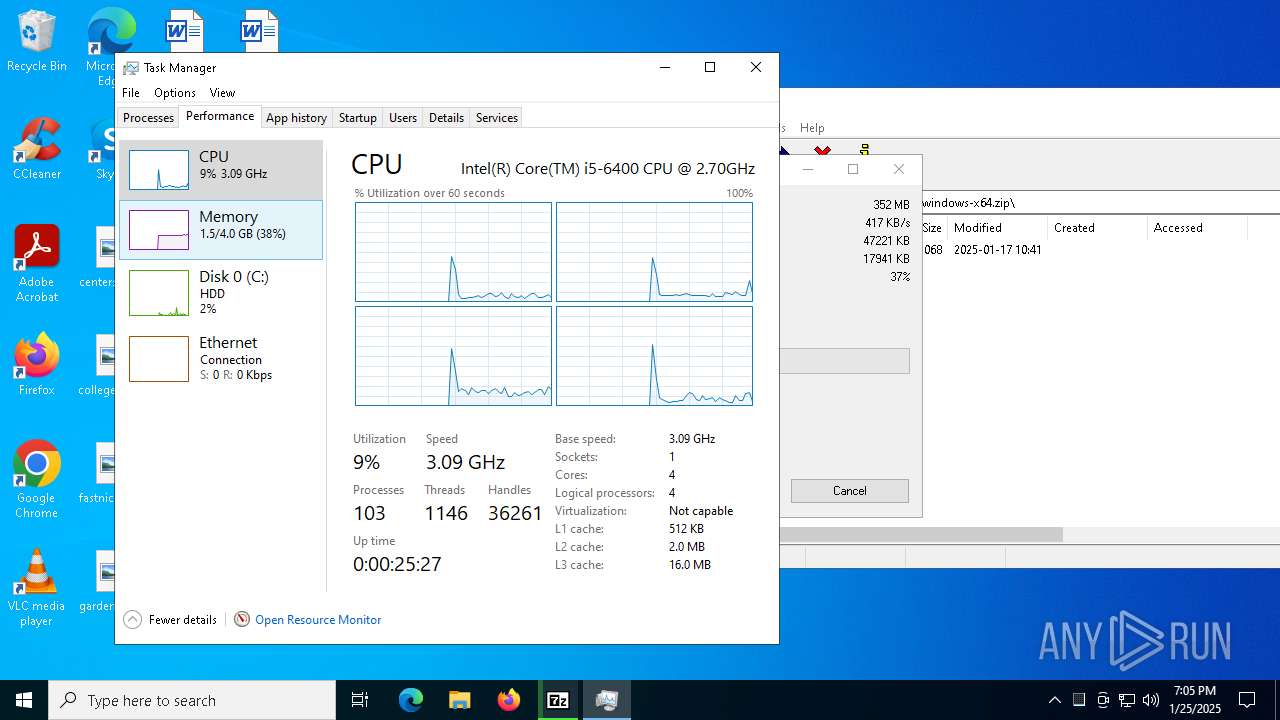Click the Resource Monitor icon
This screenshot has height=720, width=1280.
242,620
